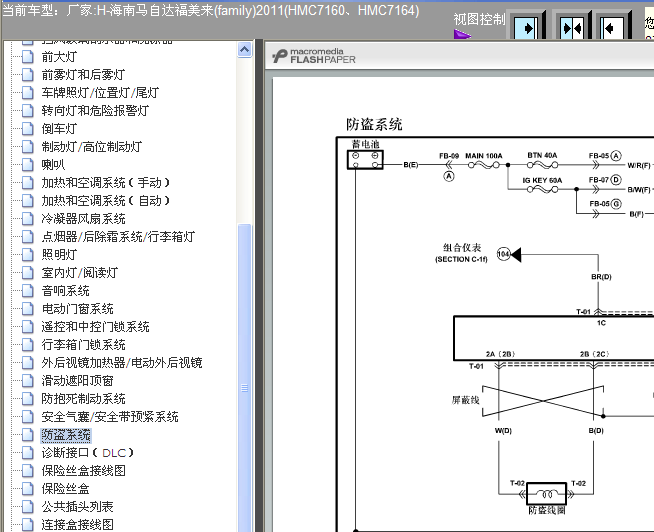The width and height of the screenshot is (654, 532).
Task: Click the Macromedia FlashPaper logo
Action: tap(314, 56)
